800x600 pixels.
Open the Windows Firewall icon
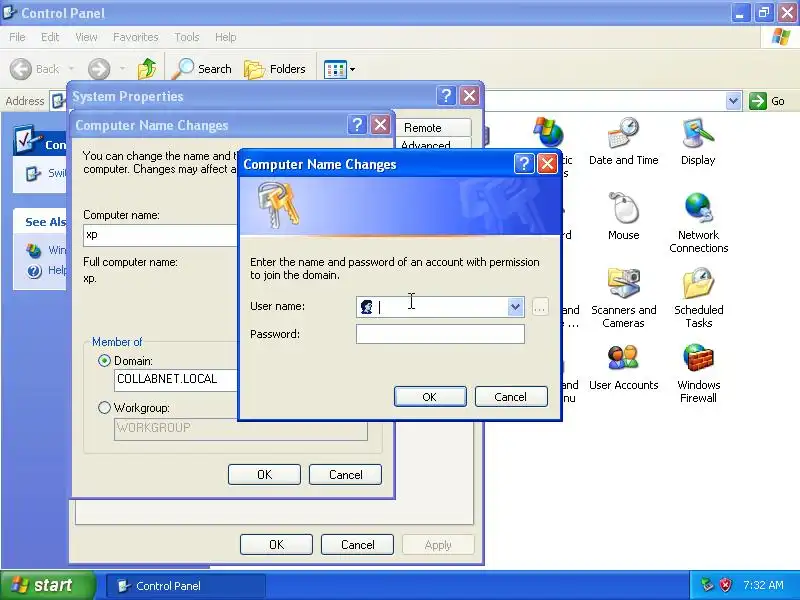(x=698, y=373)
